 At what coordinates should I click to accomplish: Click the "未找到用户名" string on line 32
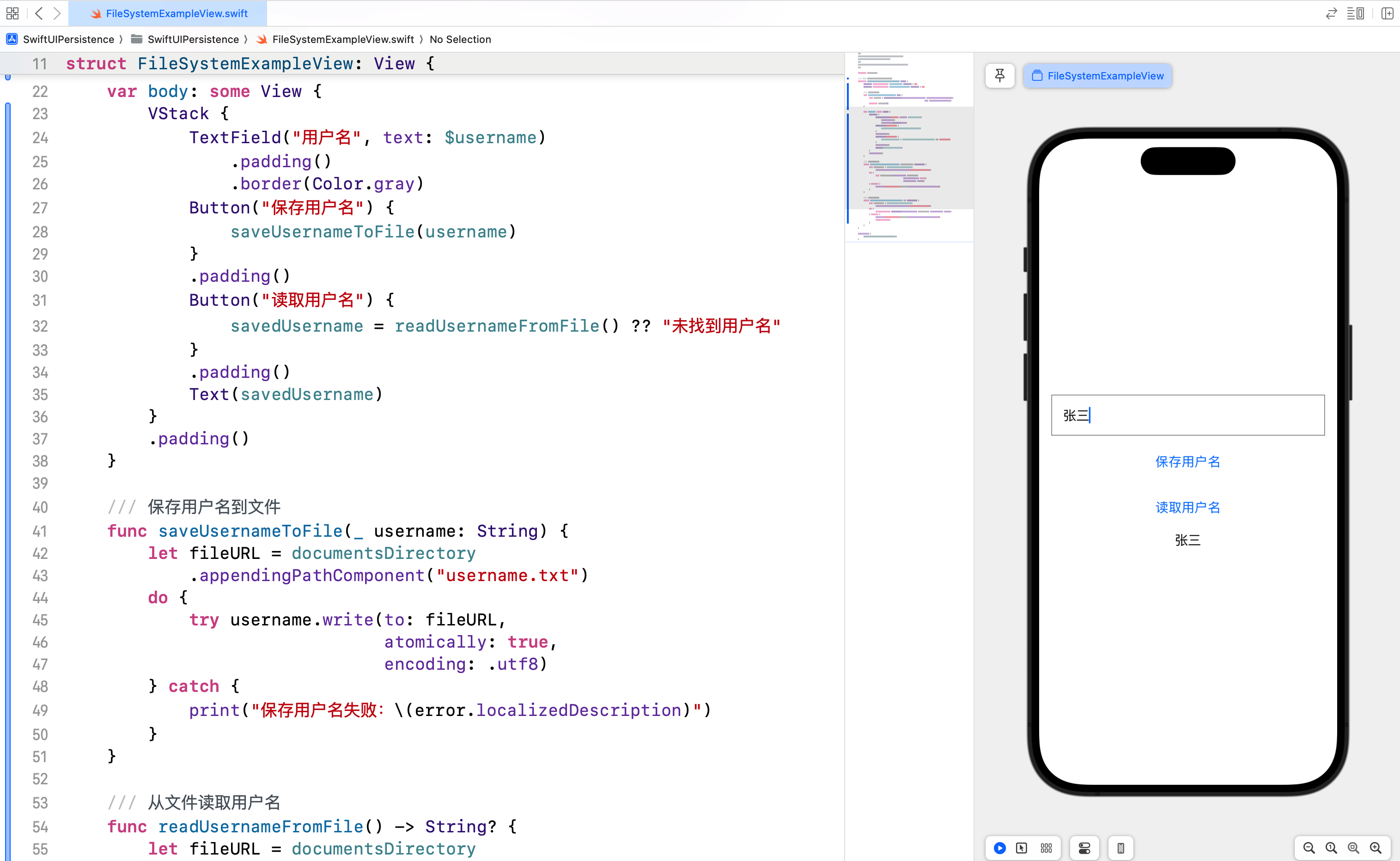[x=721, y=326]
